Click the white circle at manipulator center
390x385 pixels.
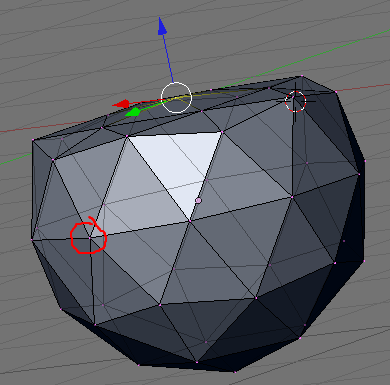pyautogui.click(x=176, y=97)
